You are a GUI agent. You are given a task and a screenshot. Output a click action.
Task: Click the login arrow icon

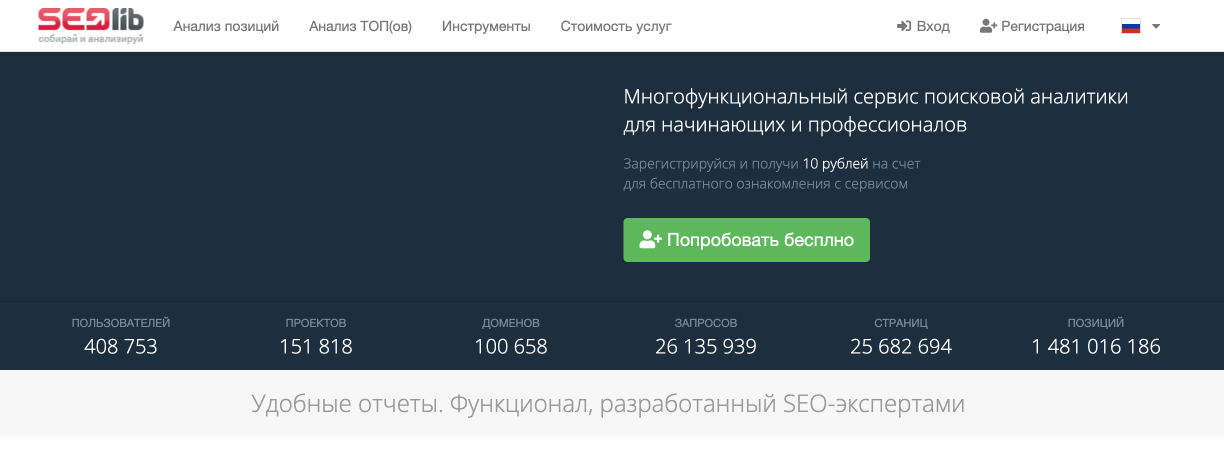904,26
